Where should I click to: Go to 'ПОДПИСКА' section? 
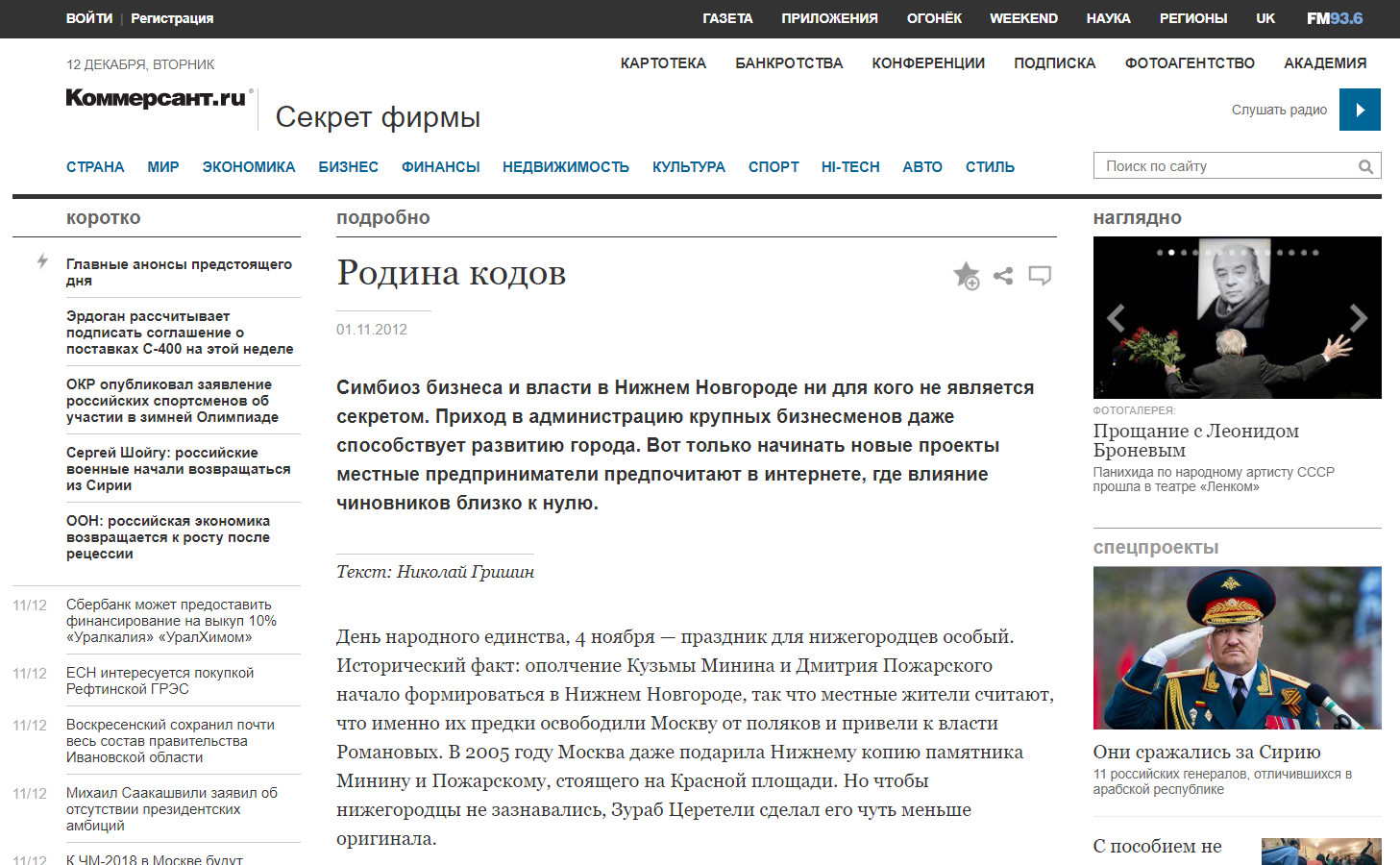pyautogui.click(x=1054, y=63)
